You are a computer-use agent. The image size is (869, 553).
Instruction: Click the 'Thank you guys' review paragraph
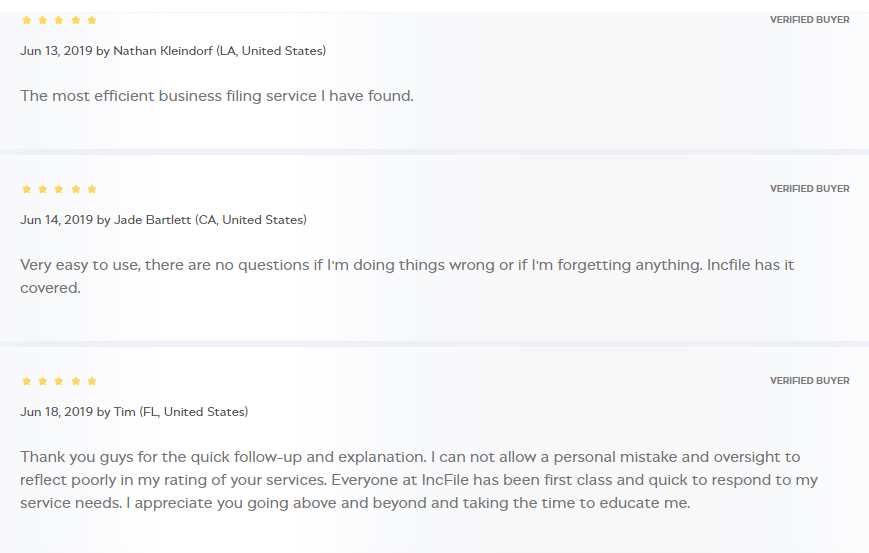[x=419, y=480]
